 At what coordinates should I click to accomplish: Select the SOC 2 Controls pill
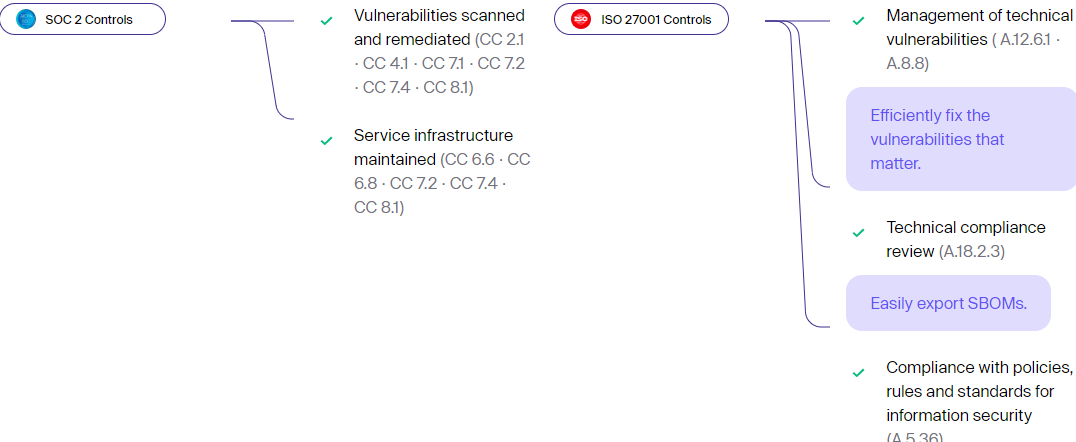point(83,19)
